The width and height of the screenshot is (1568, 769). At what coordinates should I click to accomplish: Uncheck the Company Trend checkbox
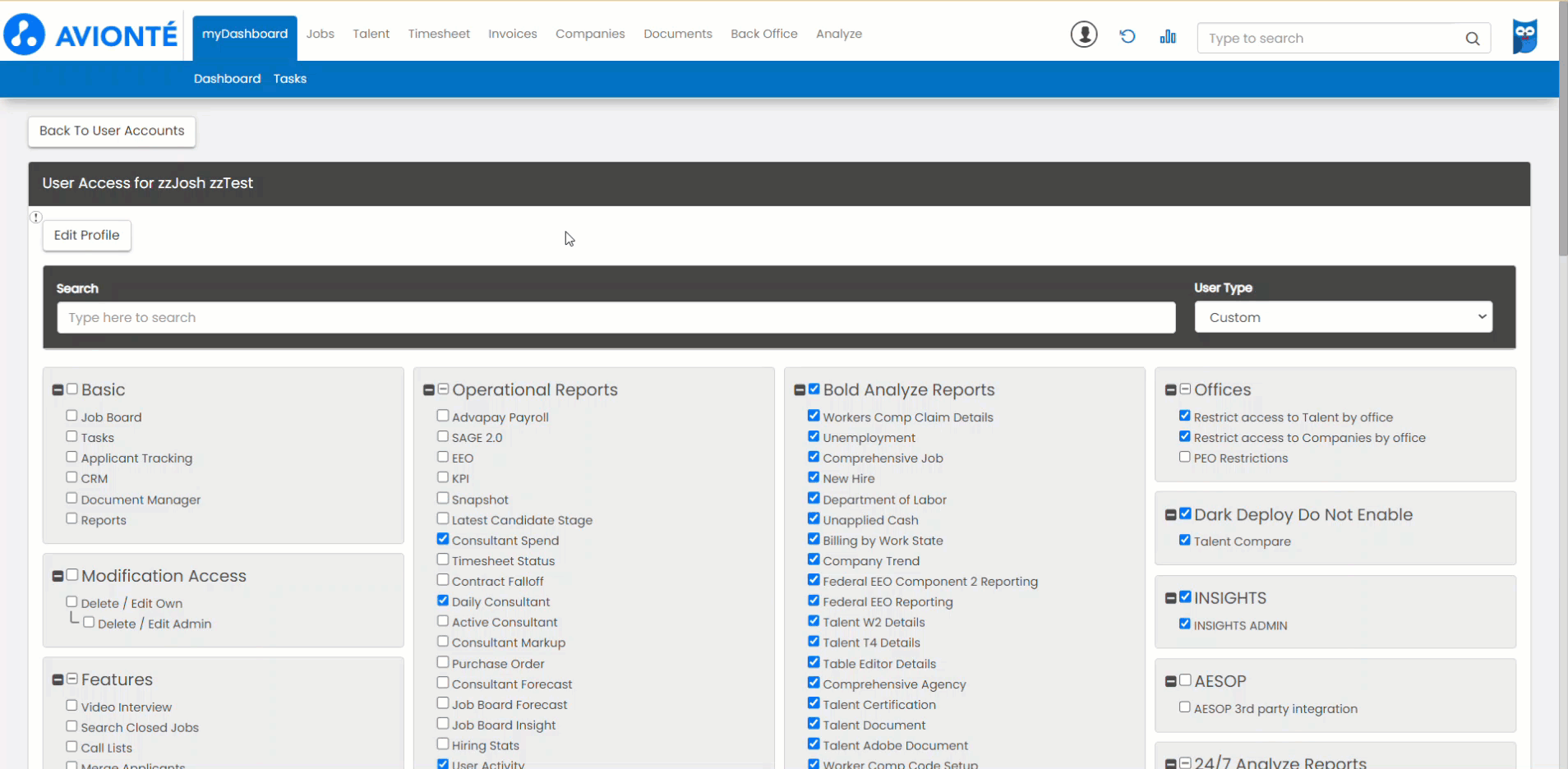(x=814, y=559)
